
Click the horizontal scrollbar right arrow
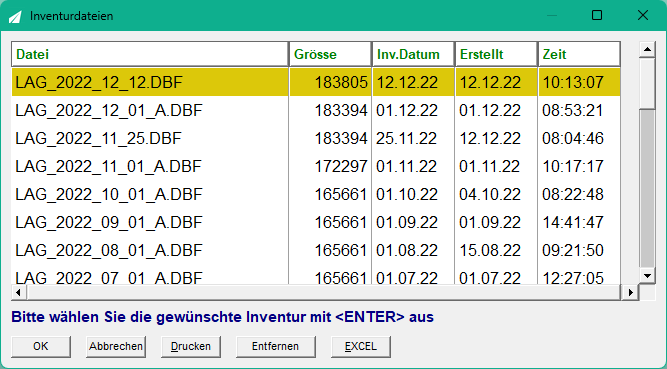[x=630, y=292]
